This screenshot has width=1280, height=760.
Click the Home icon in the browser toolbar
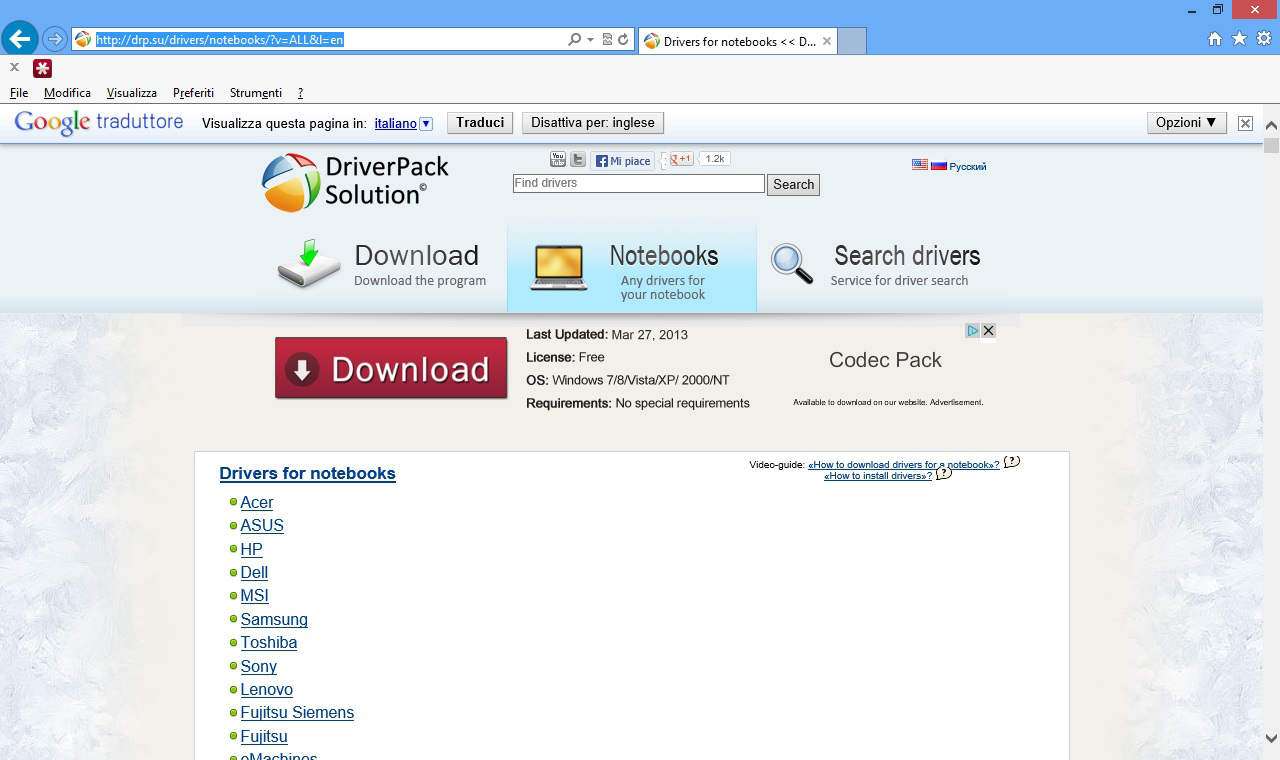tap(1213, 38)
